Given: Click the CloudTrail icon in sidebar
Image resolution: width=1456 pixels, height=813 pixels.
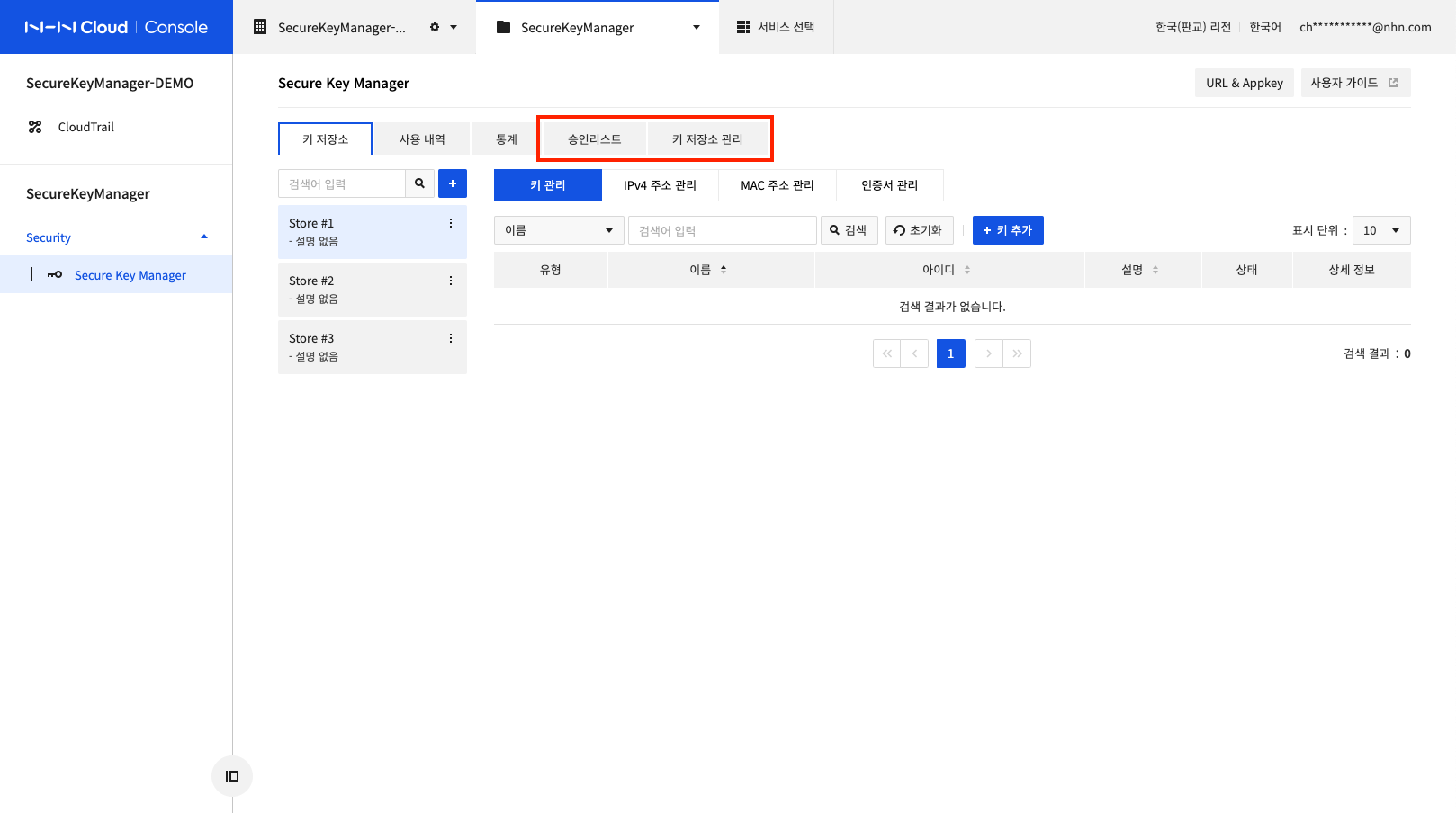Looking at the screenshot, I should (x=35, y=127).
